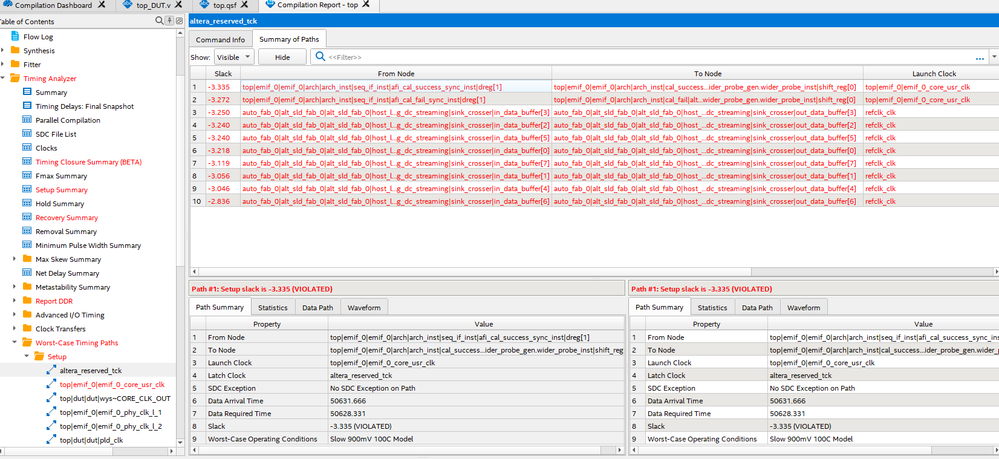Open the SDC File List report

tap(55, 134)
